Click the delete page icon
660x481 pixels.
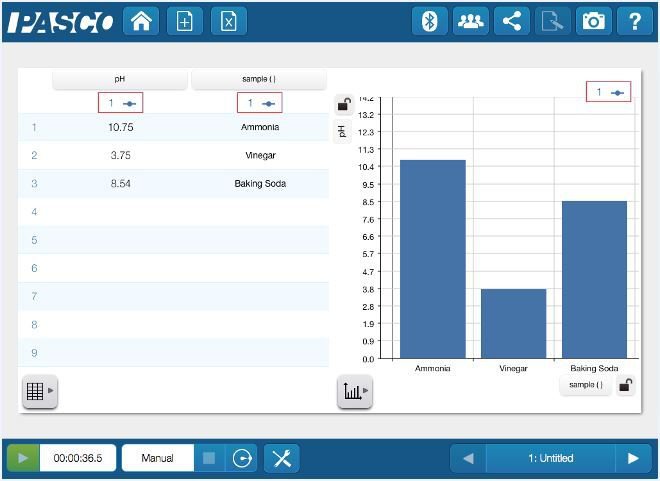229,21
